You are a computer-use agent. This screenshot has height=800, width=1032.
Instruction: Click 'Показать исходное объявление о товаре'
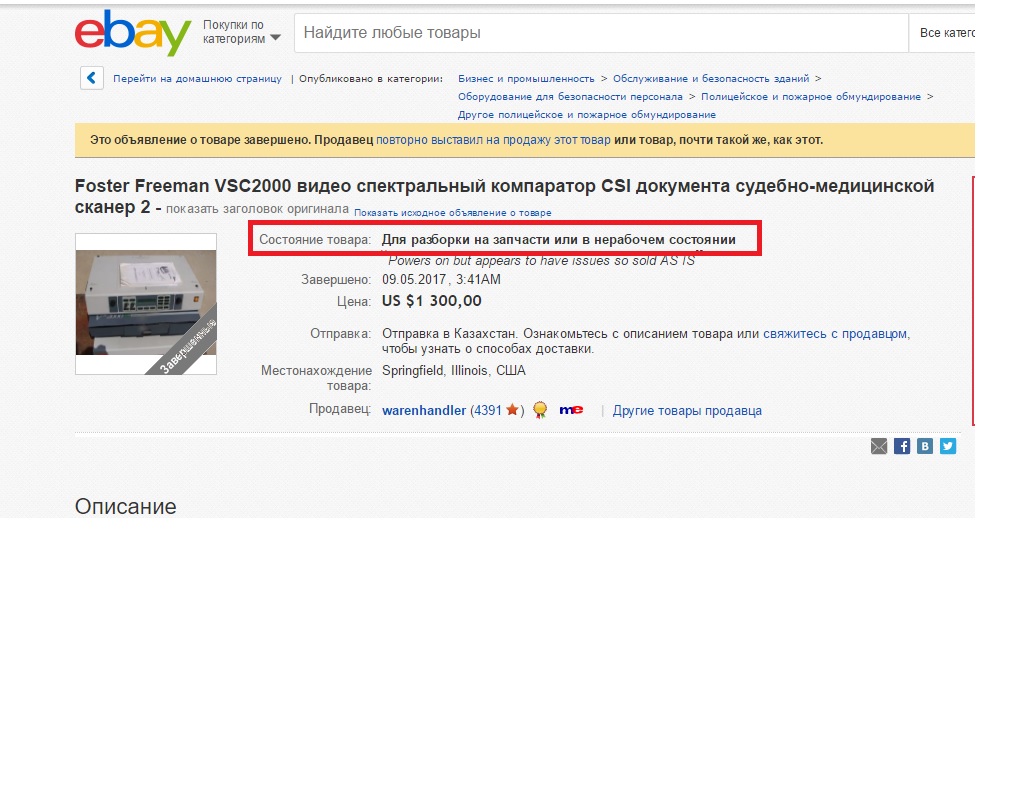453,213
